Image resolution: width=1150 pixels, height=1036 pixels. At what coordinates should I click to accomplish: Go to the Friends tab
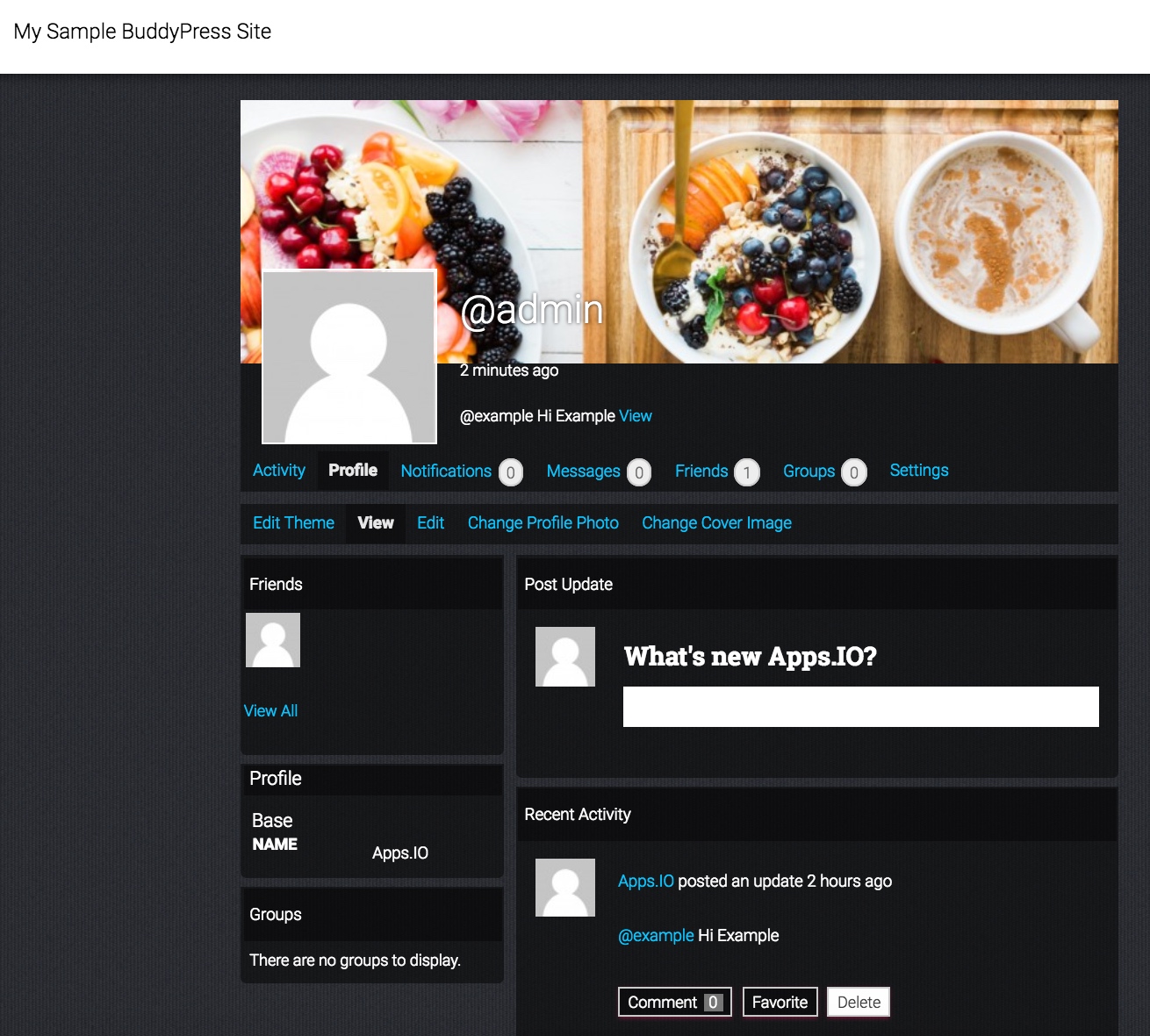point(701,471)
